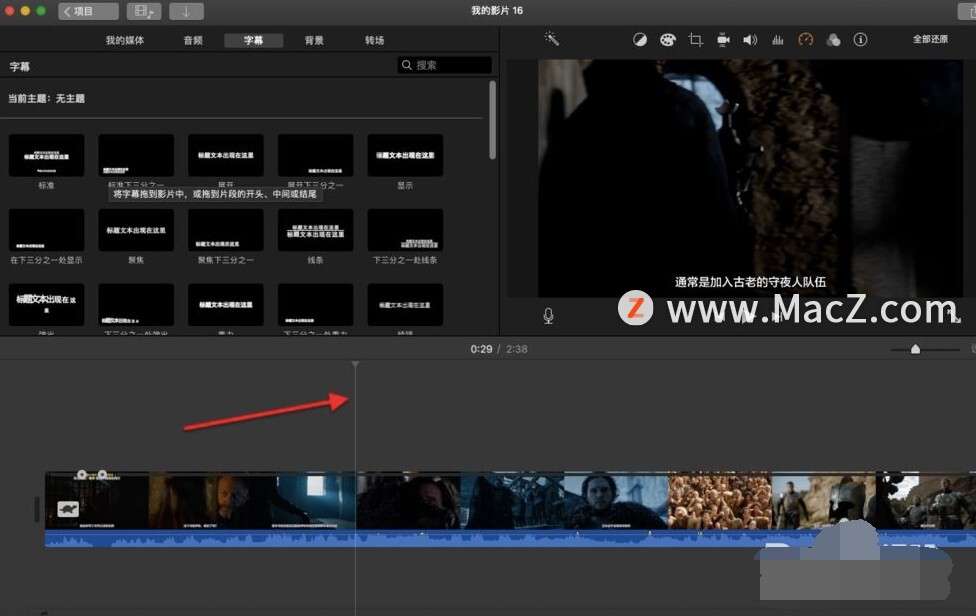Click the turtle slow-motion icon on clip
Screen dimensions: 976x616
pyautogui.click(x=68, y=510)
